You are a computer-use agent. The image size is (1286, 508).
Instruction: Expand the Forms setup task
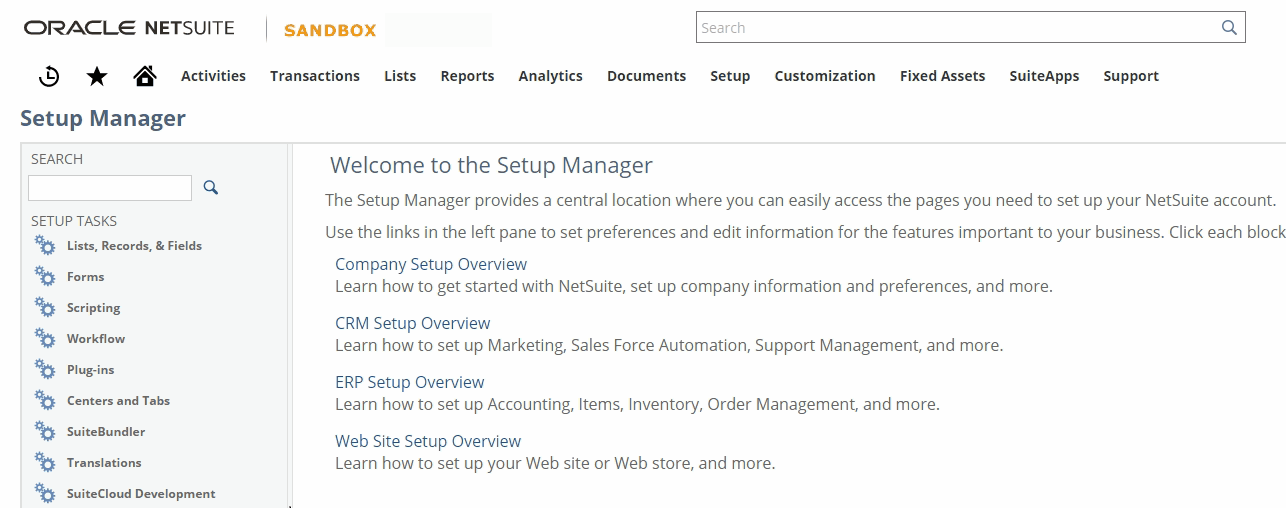point(85,277)
